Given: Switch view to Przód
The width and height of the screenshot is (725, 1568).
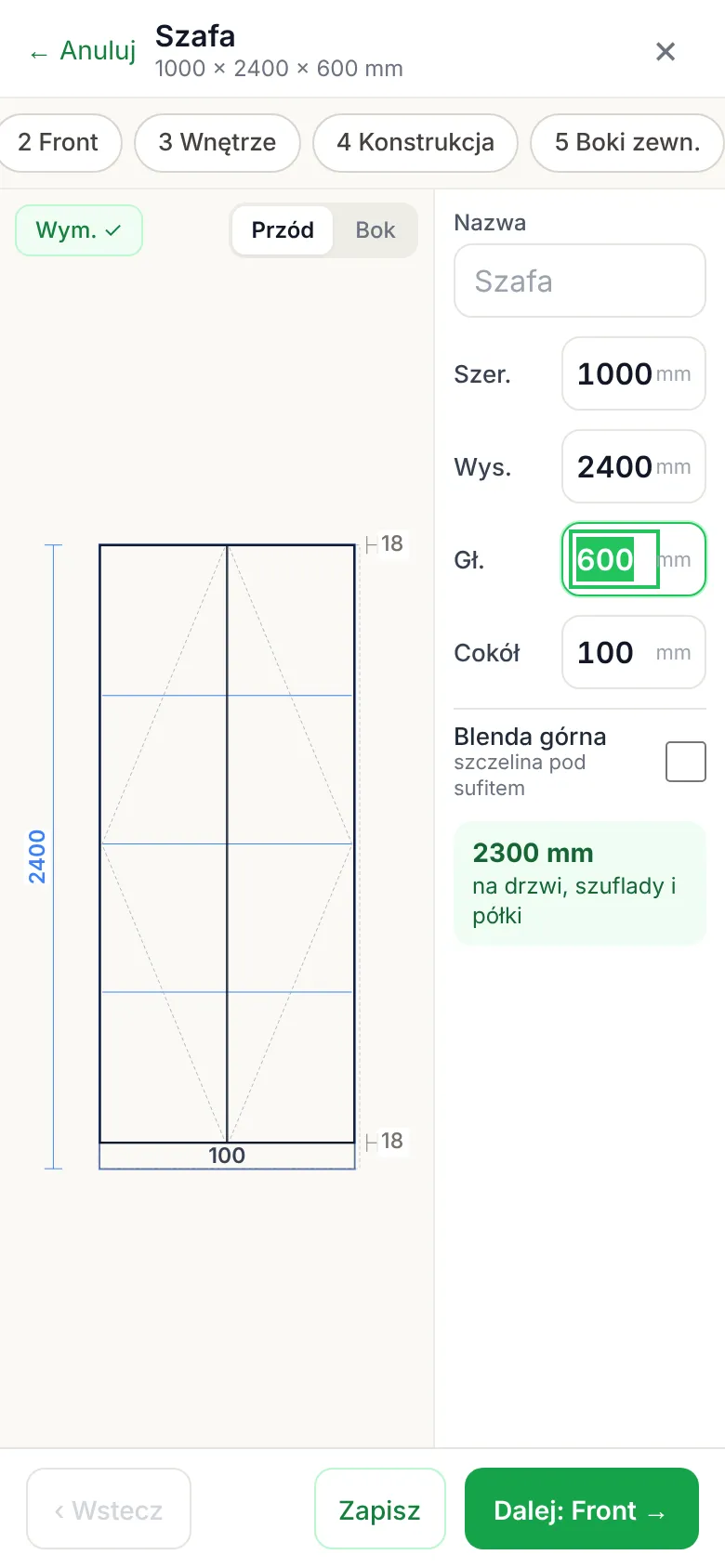Looking at the screenshot, I should [283, 230].
